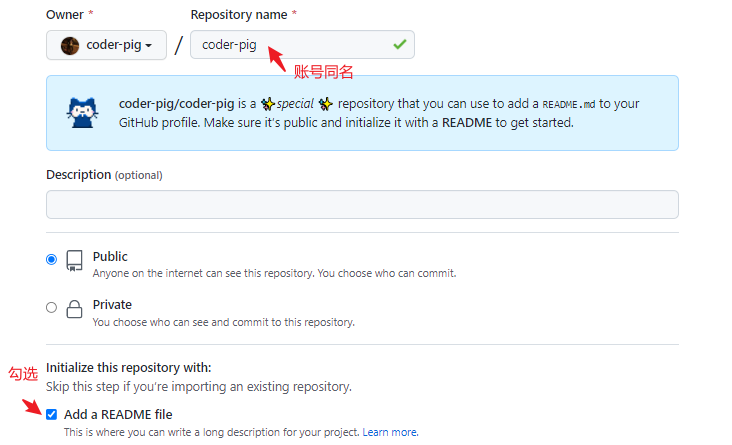
Task: Click the 'Owner' field label
Action: [x=65, y=15]
